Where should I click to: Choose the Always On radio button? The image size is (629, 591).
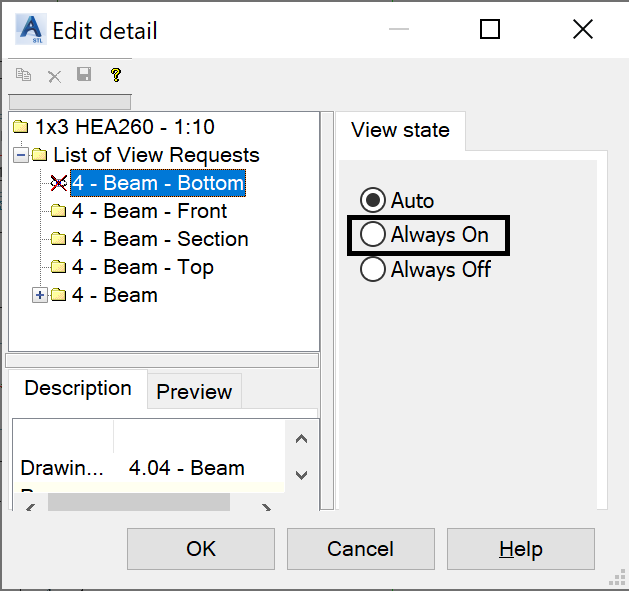[372, 235]
